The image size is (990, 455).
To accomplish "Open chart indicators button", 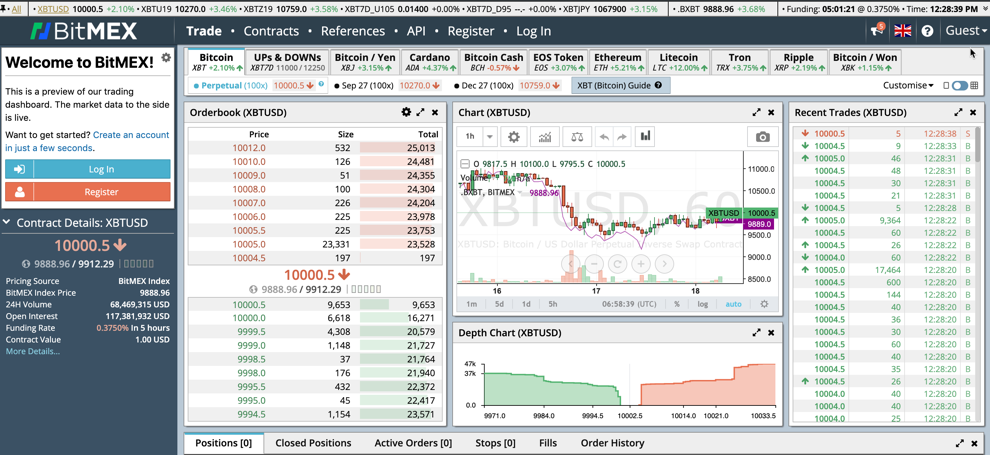I will coord(545,137).
